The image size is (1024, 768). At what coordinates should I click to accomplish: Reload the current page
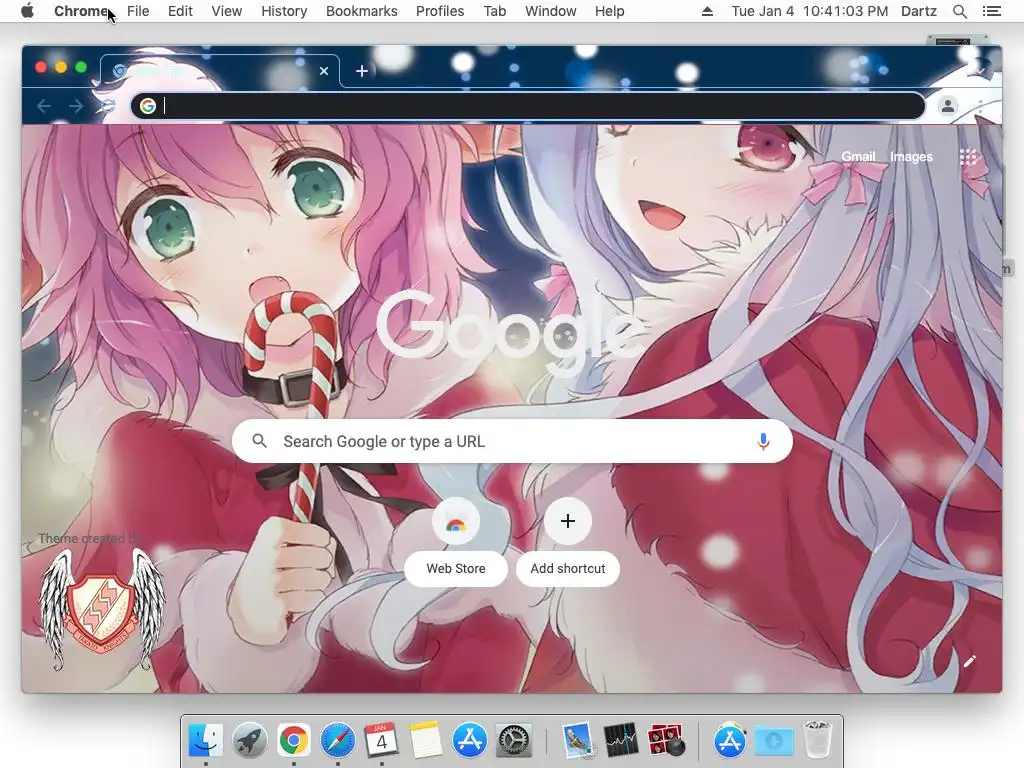(108, 106)
